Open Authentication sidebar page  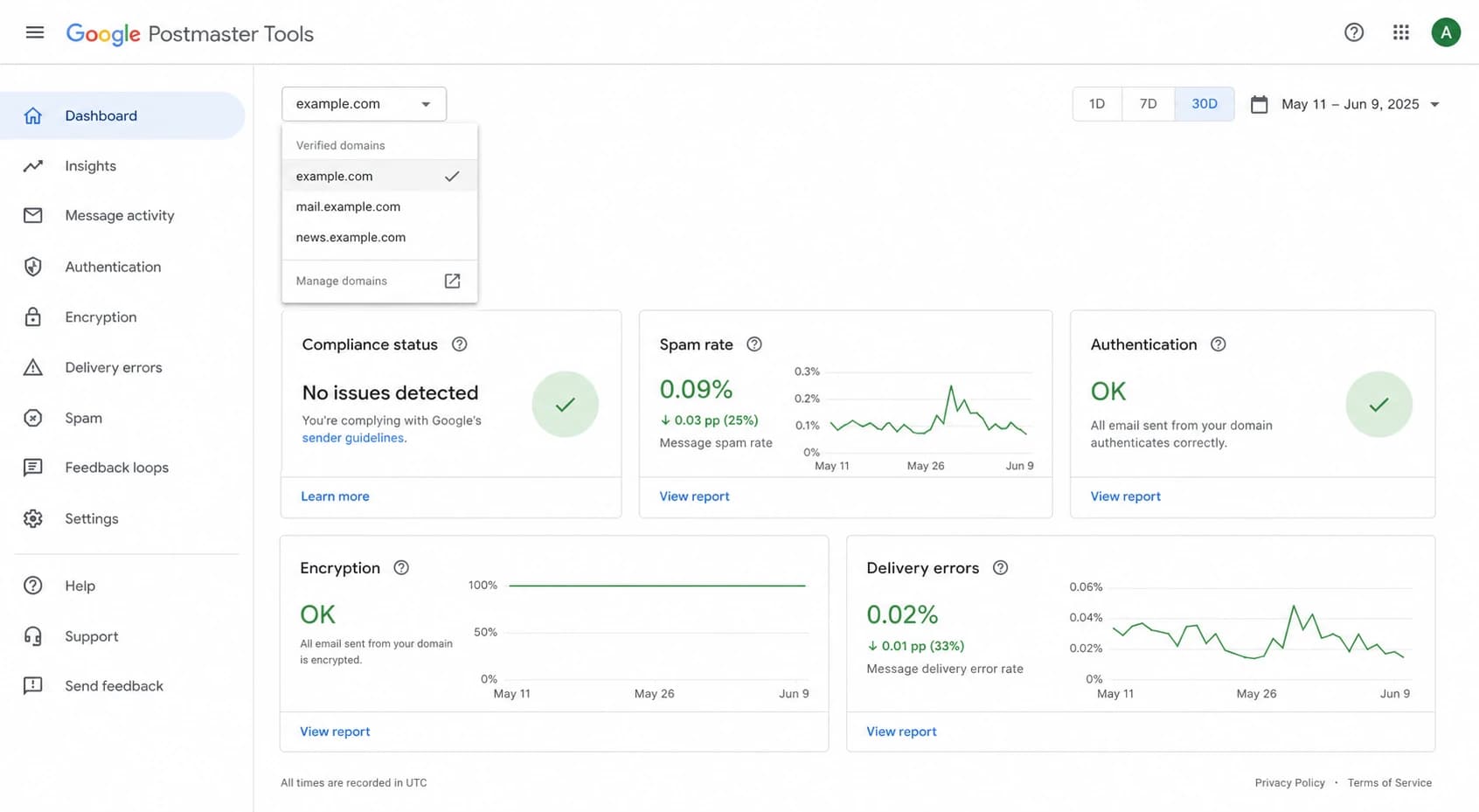coord(122,267)
